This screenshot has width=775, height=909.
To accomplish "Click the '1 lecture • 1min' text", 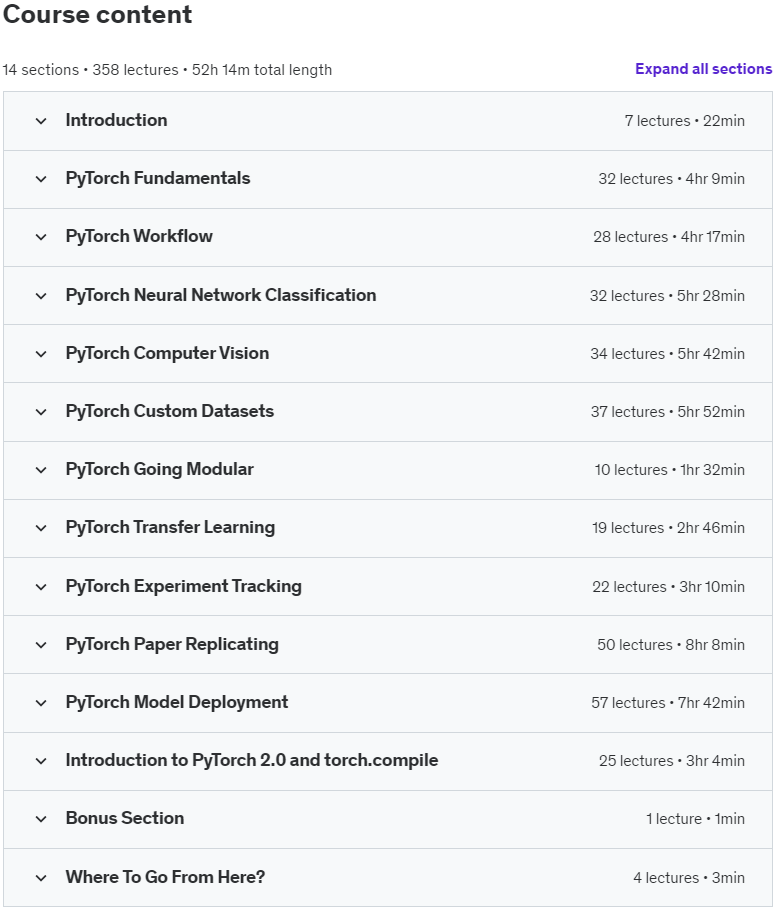I will (x=696, y=819).
